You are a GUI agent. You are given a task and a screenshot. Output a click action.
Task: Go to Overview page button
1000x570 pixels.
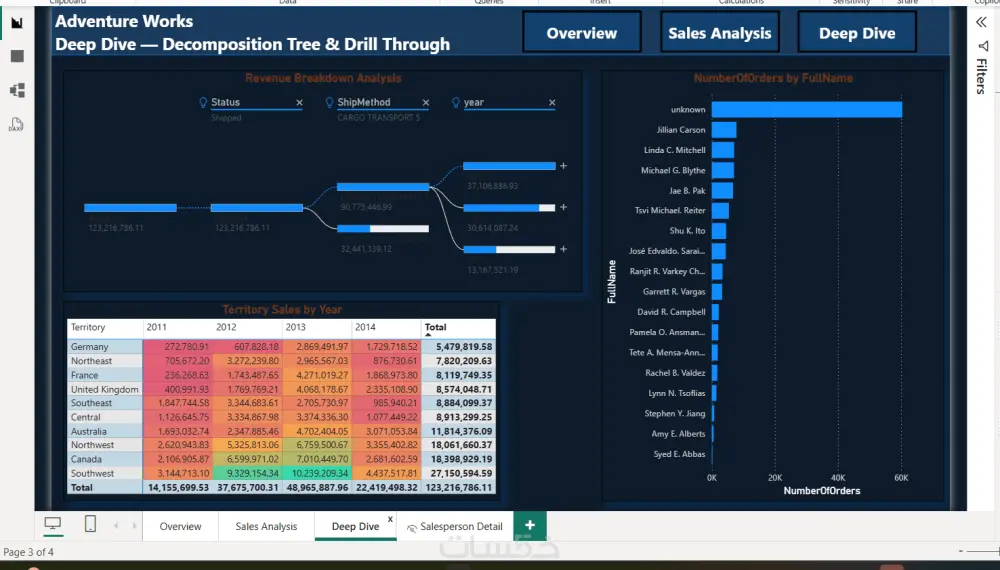(x=582, y=33)
